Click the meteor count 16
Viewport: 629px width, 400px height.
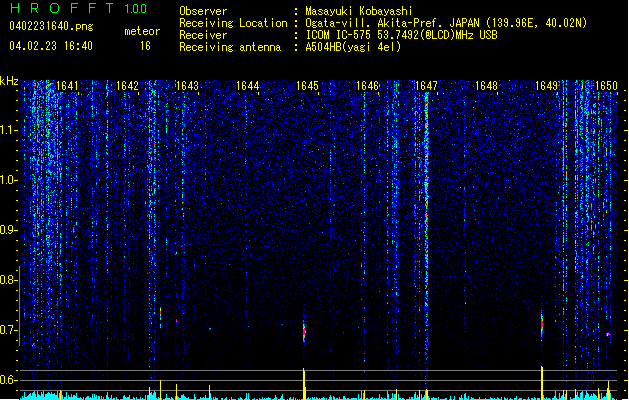pyautogui.click(x=145, y=46)
